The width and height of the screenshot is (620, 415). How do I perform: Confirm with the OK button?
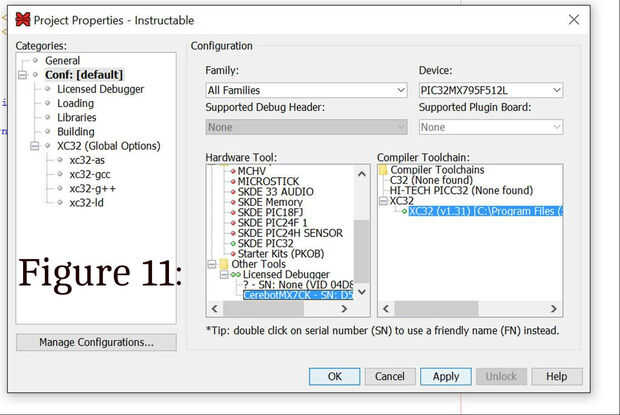pos(335,376)
